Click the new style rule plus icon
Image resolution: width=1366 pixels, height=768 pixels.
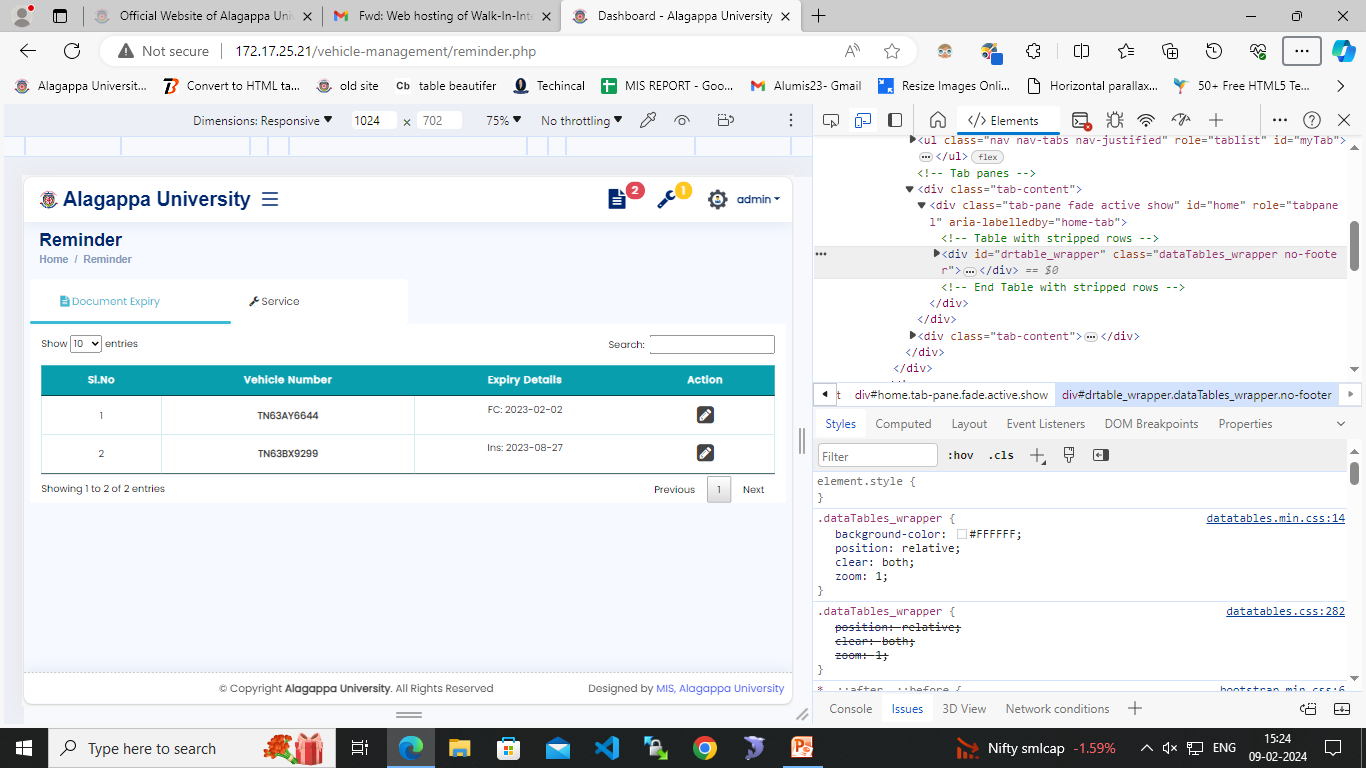(1037, 456)
